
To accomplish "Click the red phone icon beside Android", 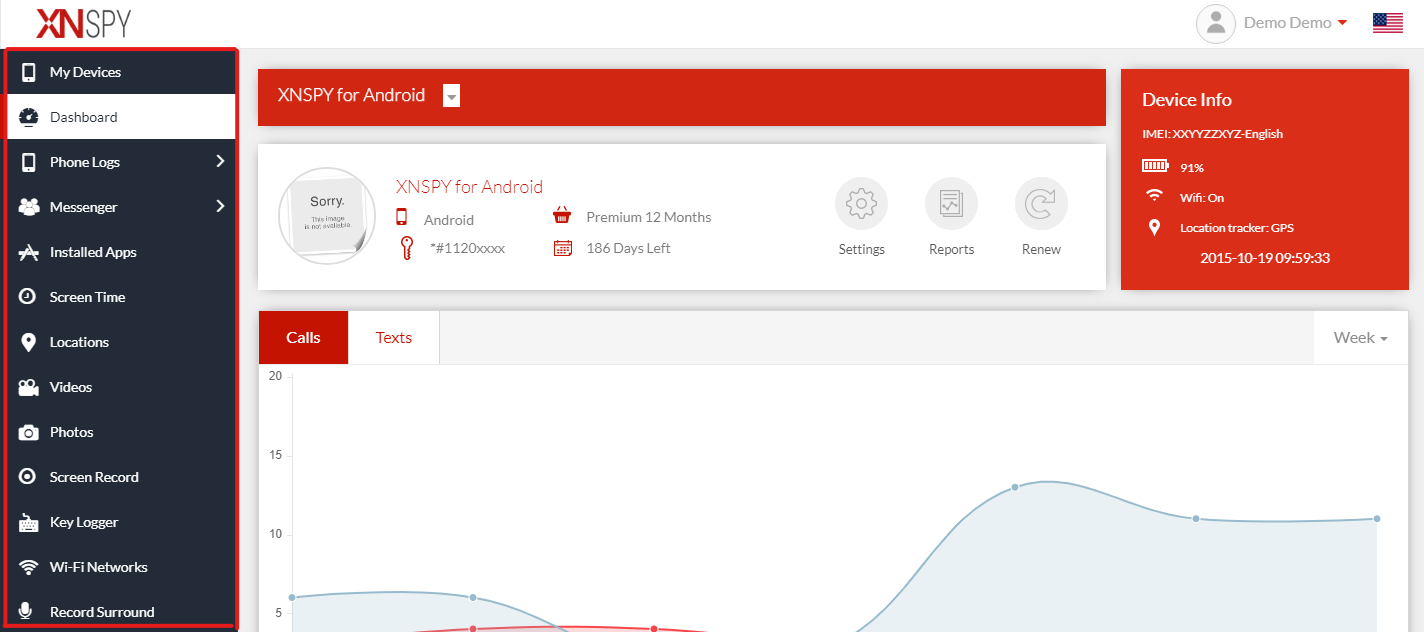I will point(402,216).
